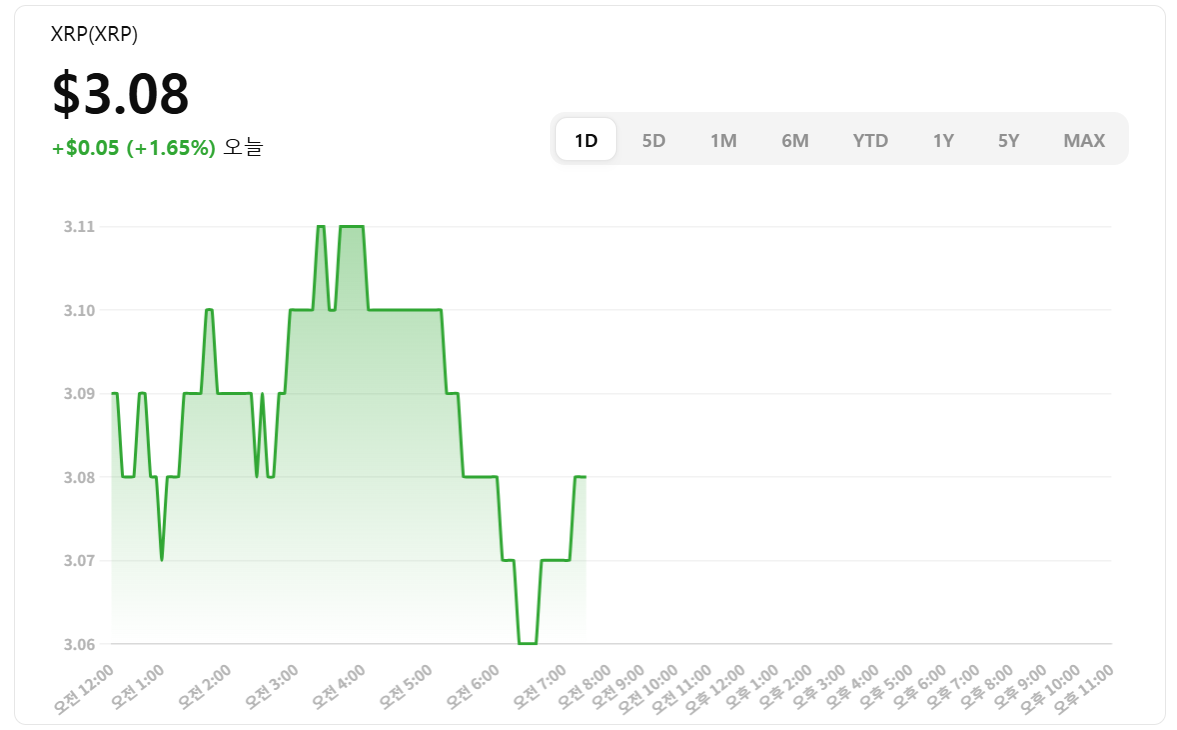Screen dimensions: 1177x730
Task: Select the 1D time range tab
Action: pyautogui.click(x=585, y=140)
